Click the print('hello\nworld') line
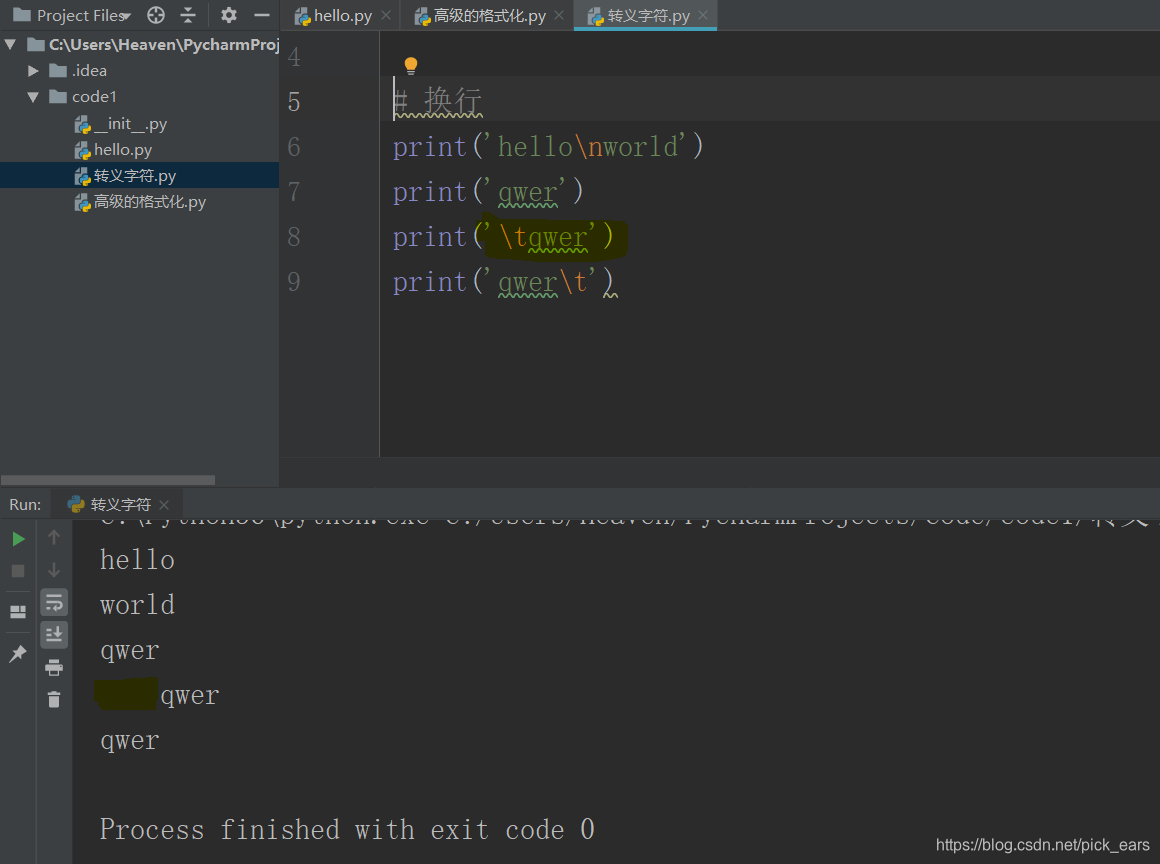 pos(547,146)
